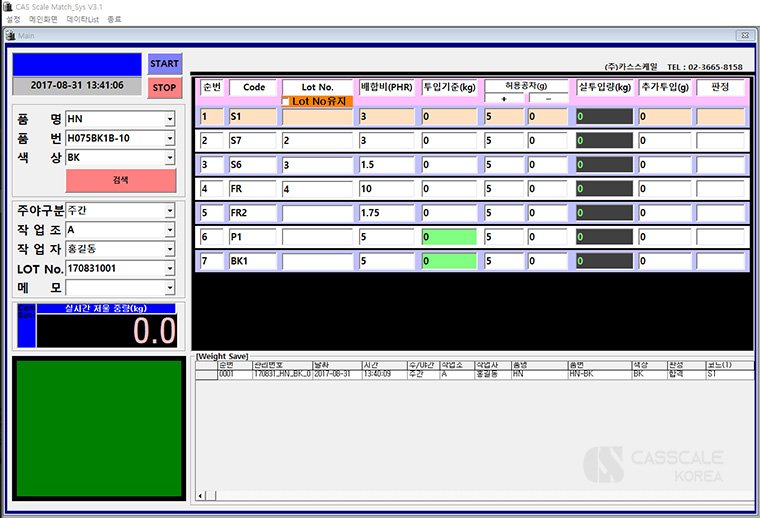This screenshot has width=760, height=518.
Task: Click left arrow of Weight Save scrollbar
Action: (199, 495)
